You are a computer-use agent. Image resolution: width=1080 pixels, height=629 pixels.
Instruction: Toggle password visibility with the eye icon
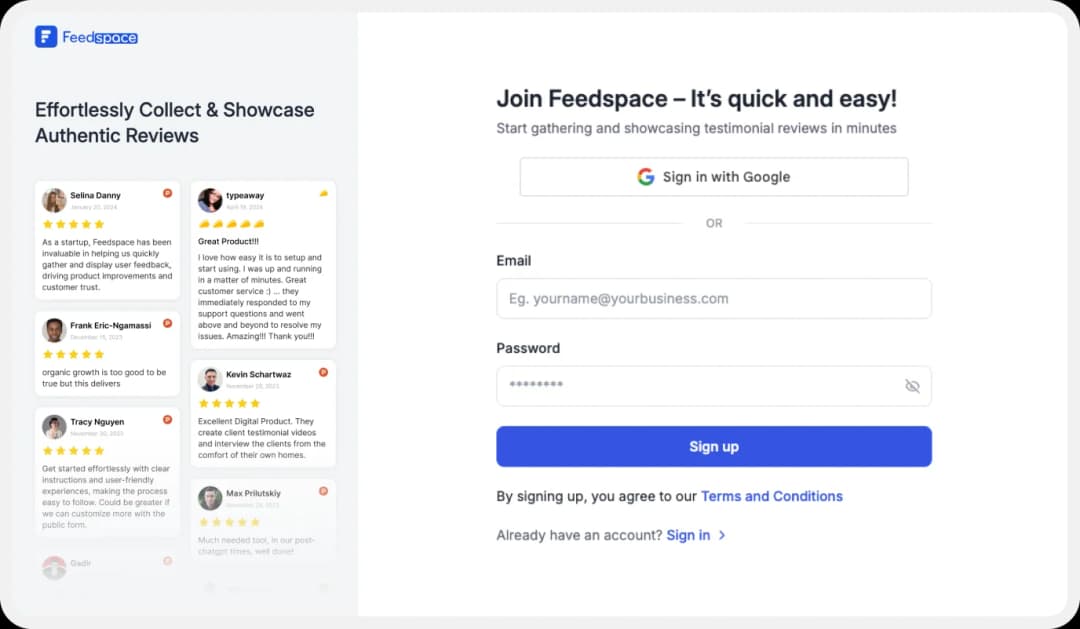(x=912, y=386)
